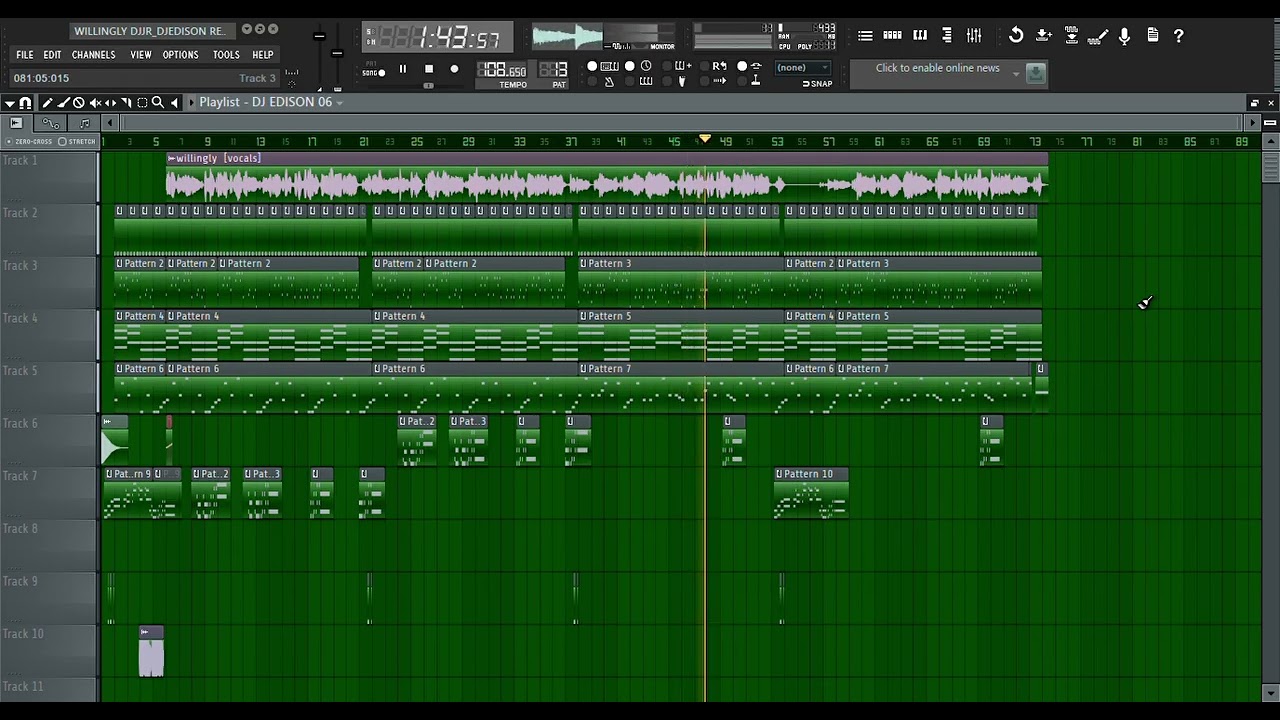Image resolution: width=1280 pixels, height=720 pixels.
Task: Open the Playlist view from shortcut icons
Action: 865,36
